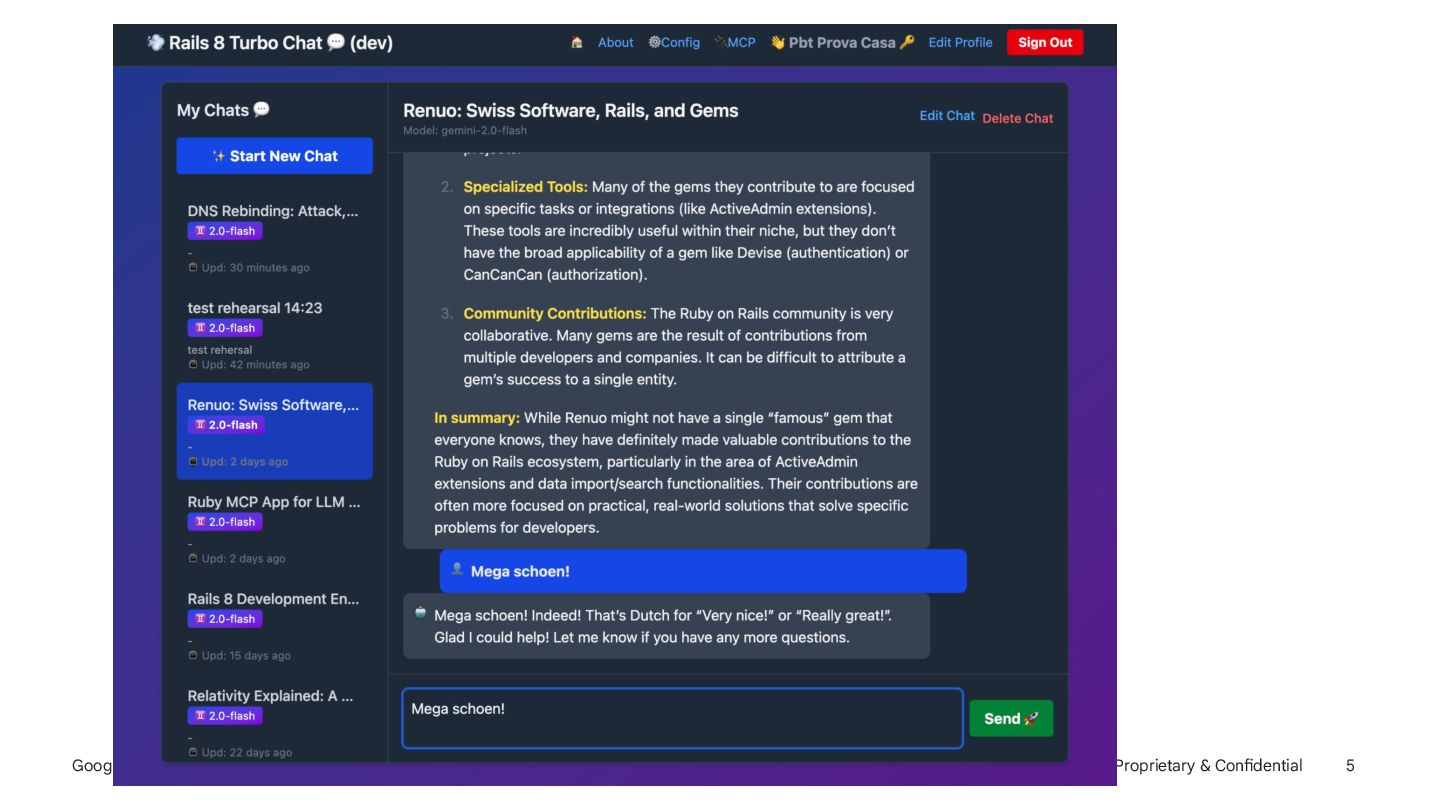Click the 'Community Contributions:' heading
The height and width of the screenshot is (810, 1440).
pos(555,314)
